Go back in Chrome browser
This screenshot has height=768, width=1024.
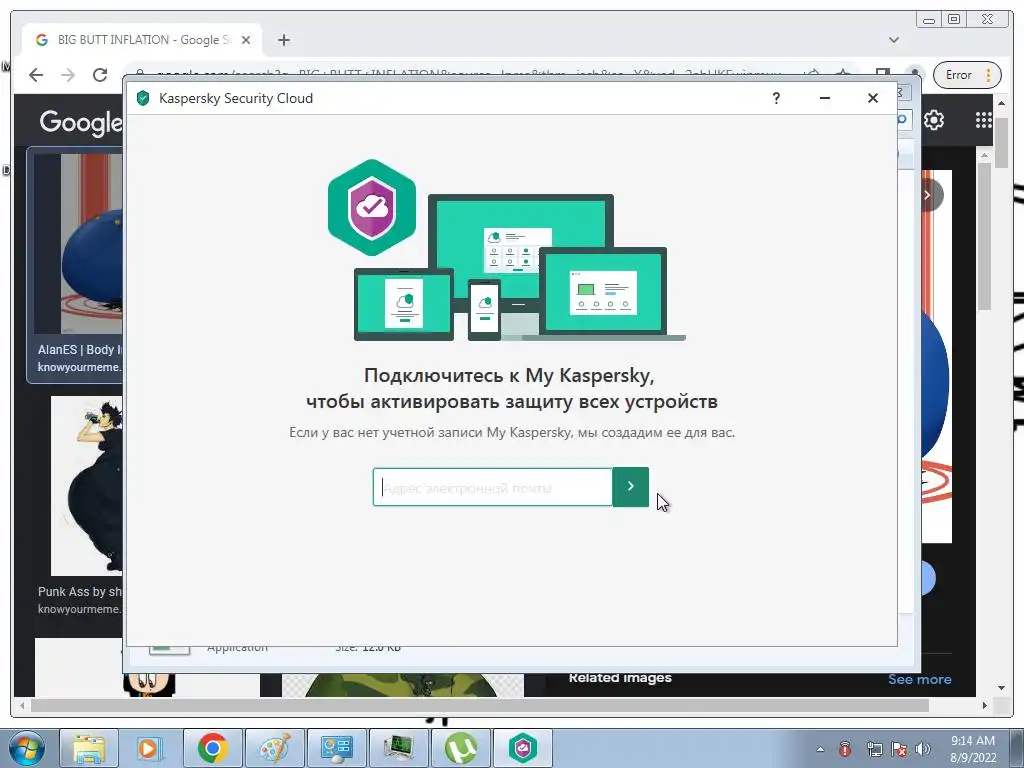coord(36,75)
